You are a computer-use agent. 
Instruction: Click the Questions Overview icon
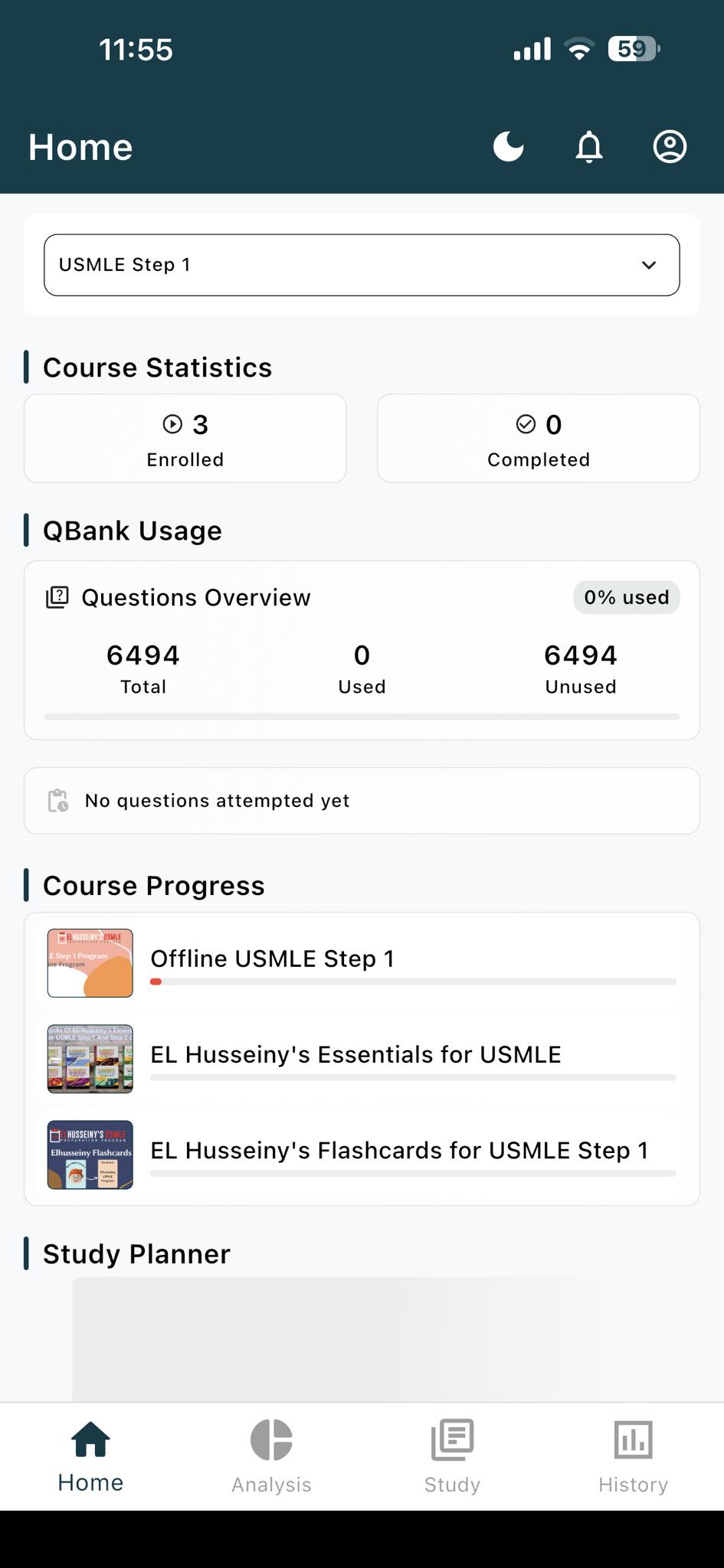57,597
